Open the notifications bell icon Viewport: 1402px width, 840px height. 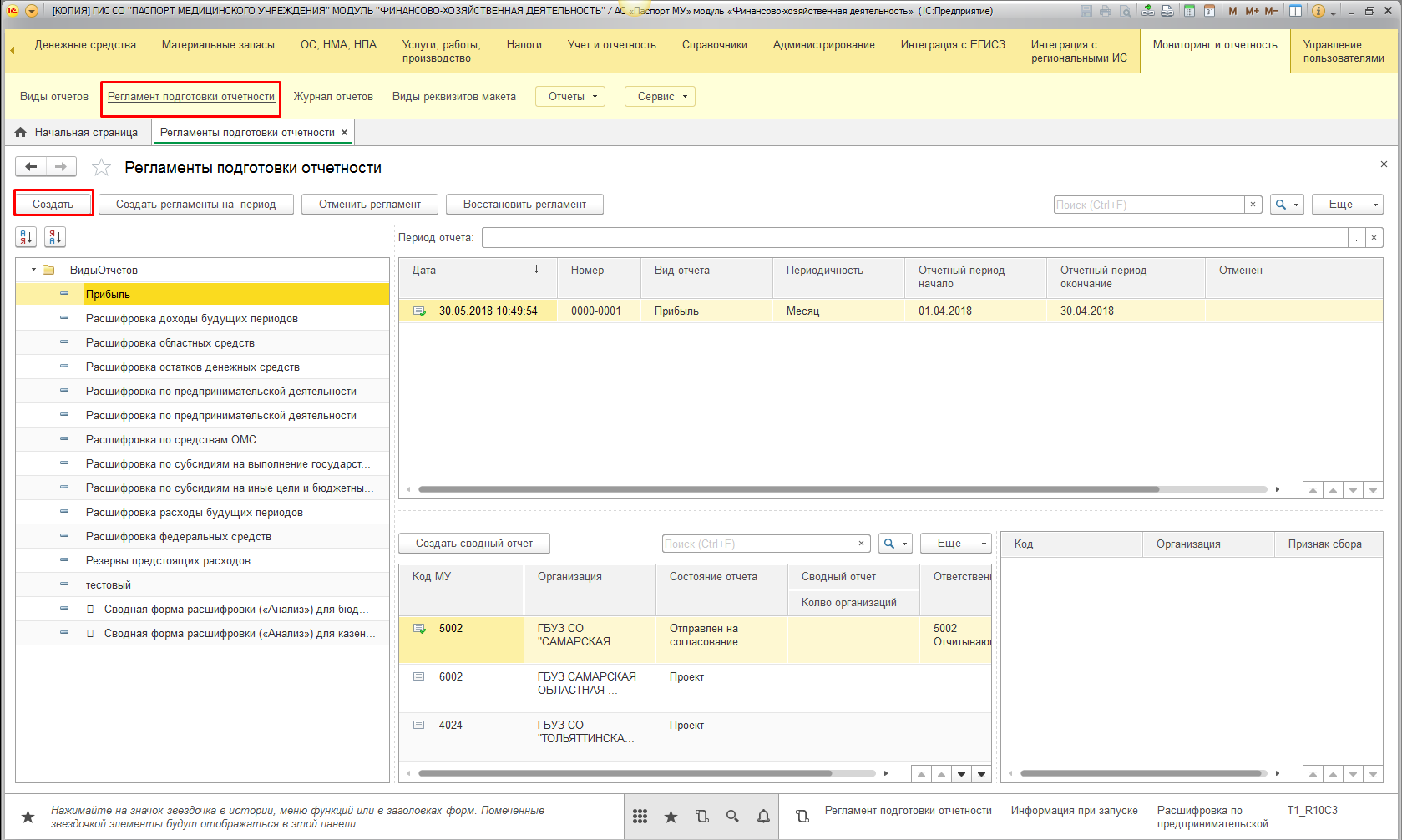763,817
